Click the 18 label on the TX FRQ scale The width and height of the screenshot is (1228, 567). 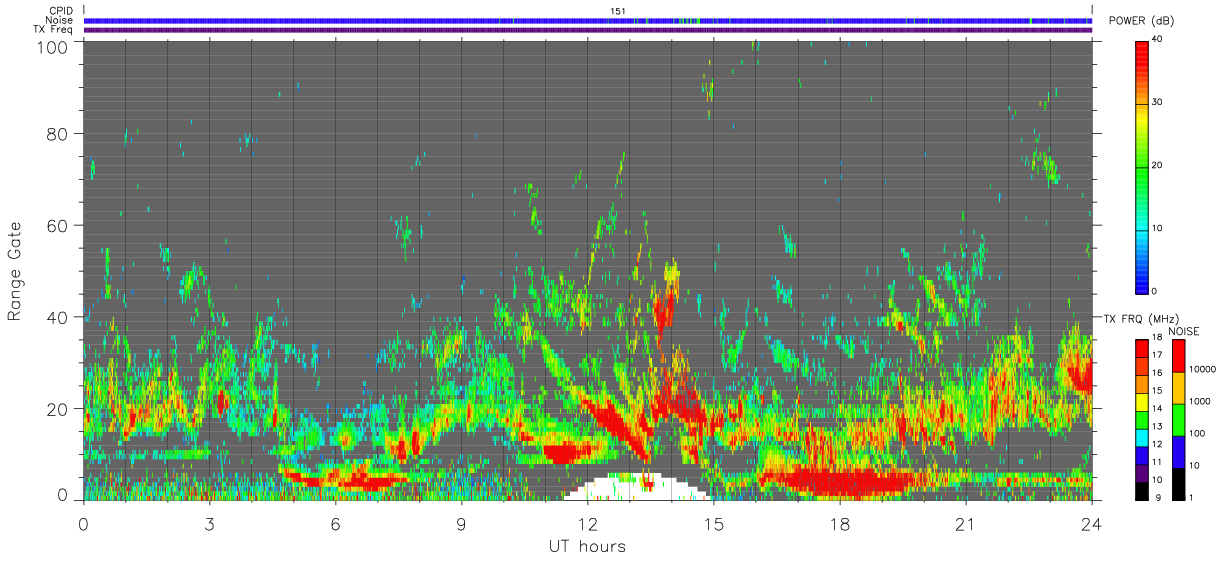(x=1156, y=337)
